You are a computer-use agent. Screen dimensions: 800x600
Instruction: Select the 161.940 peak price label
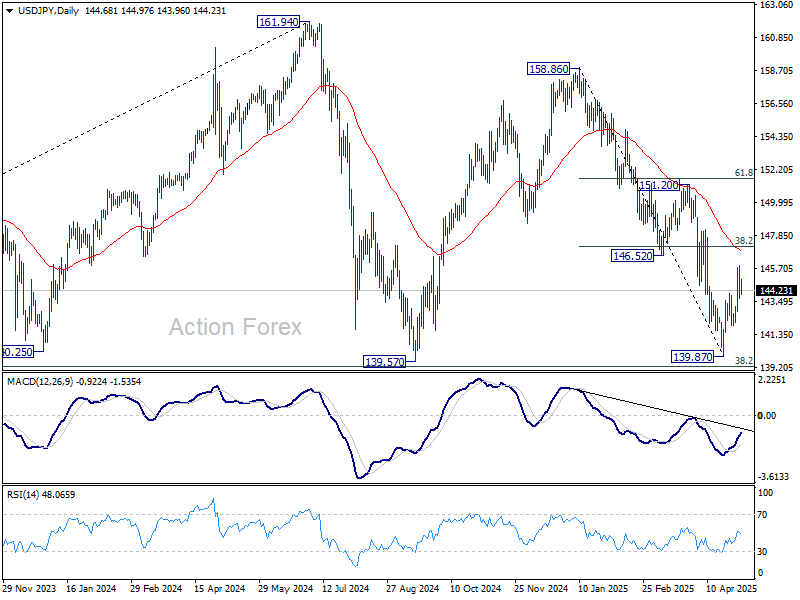281,21
